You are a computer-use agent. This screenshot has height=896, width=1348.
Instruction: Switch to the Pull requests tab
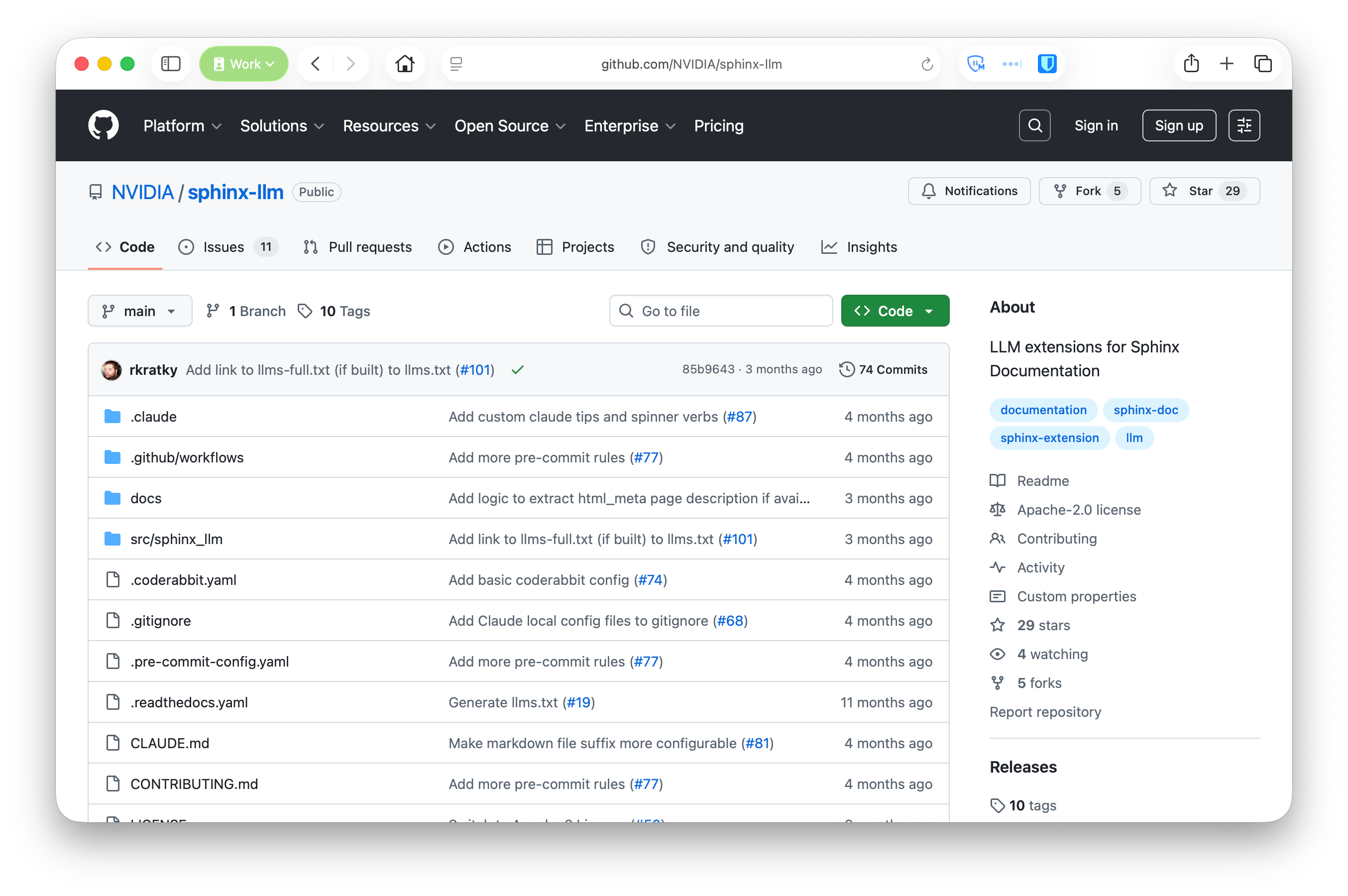pos(358,247)
